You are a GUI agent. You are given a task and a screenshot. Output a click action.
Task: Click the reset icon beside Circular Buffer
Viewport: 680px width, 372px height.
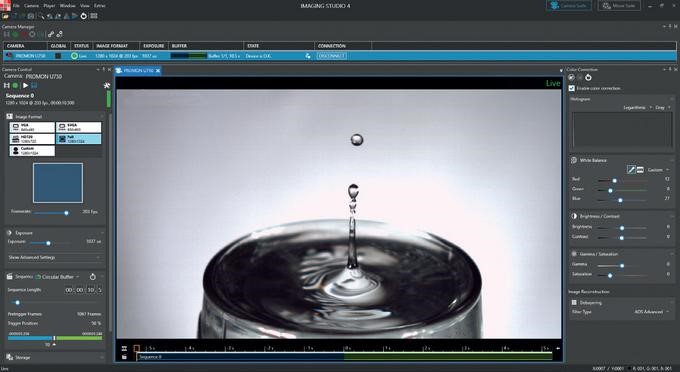pos(92,277)
